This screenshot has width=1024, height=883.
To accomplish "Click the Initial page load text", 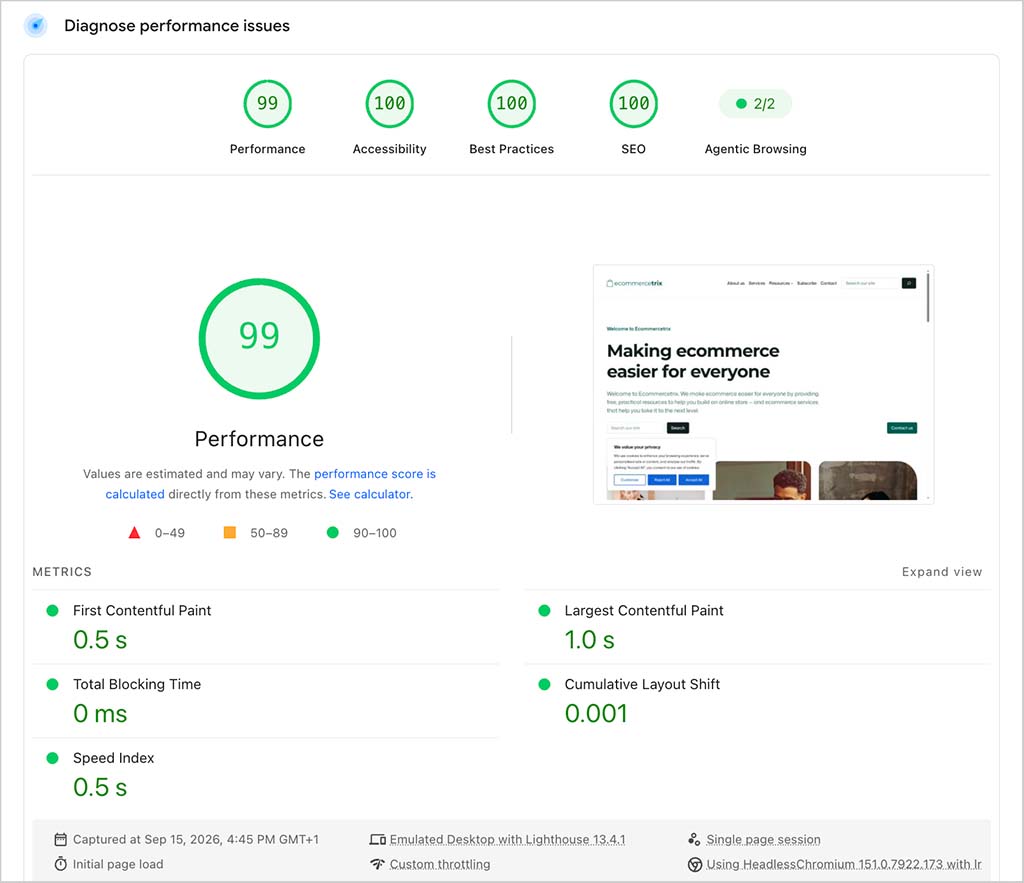I will (x=118, y=864).
